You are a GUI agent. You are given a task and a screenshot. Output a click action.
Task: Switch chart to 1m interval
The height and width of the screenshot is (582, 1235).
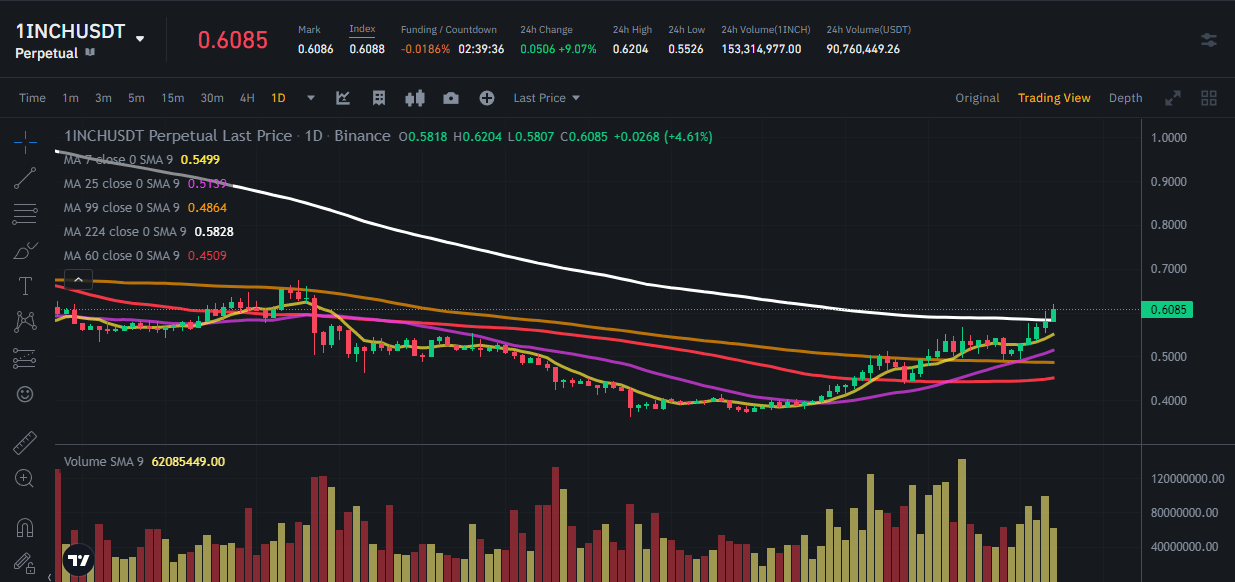[70, 98]
